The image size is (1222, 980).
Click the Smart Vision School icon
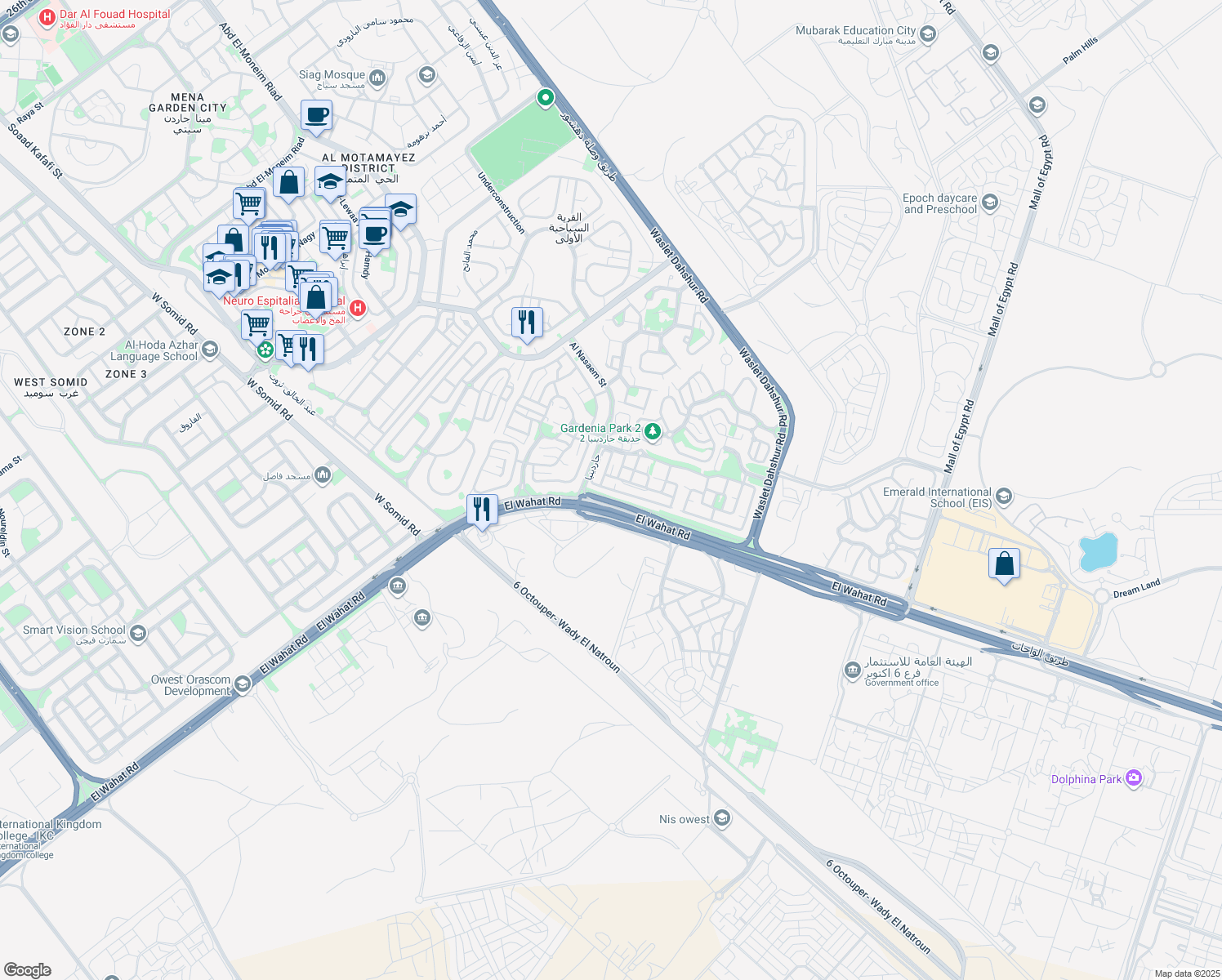(x=138, y=633)
